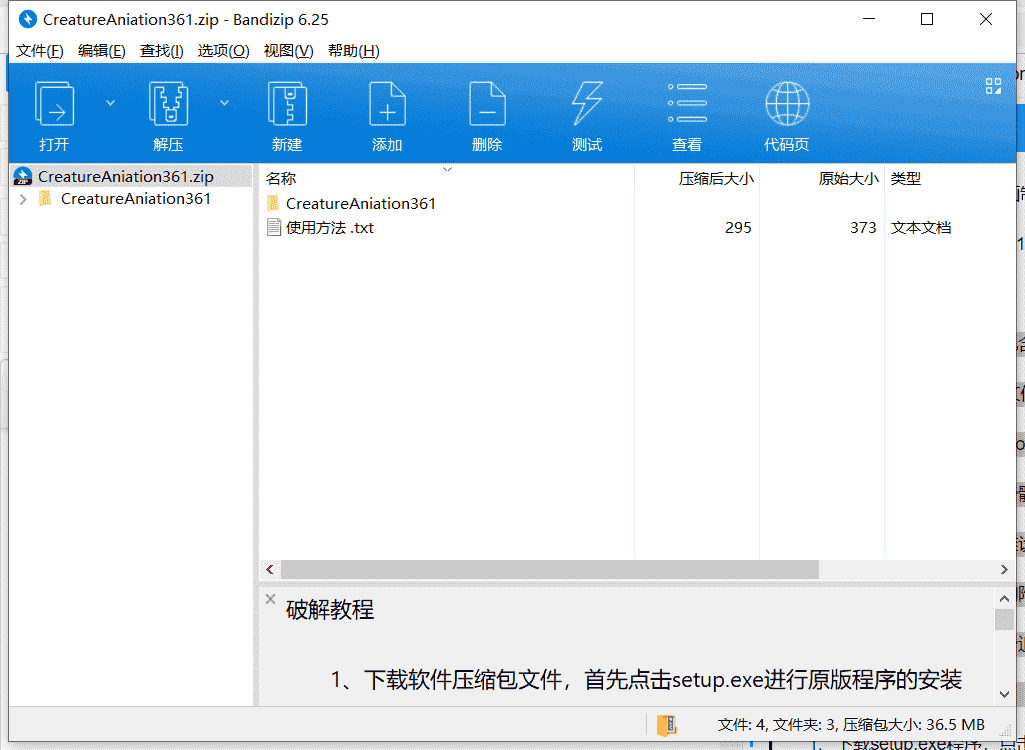Viewport: 1025px width, 750px height.
Task: Click the 使用方法 .txt document icon
Action: (x=274, y=228)
